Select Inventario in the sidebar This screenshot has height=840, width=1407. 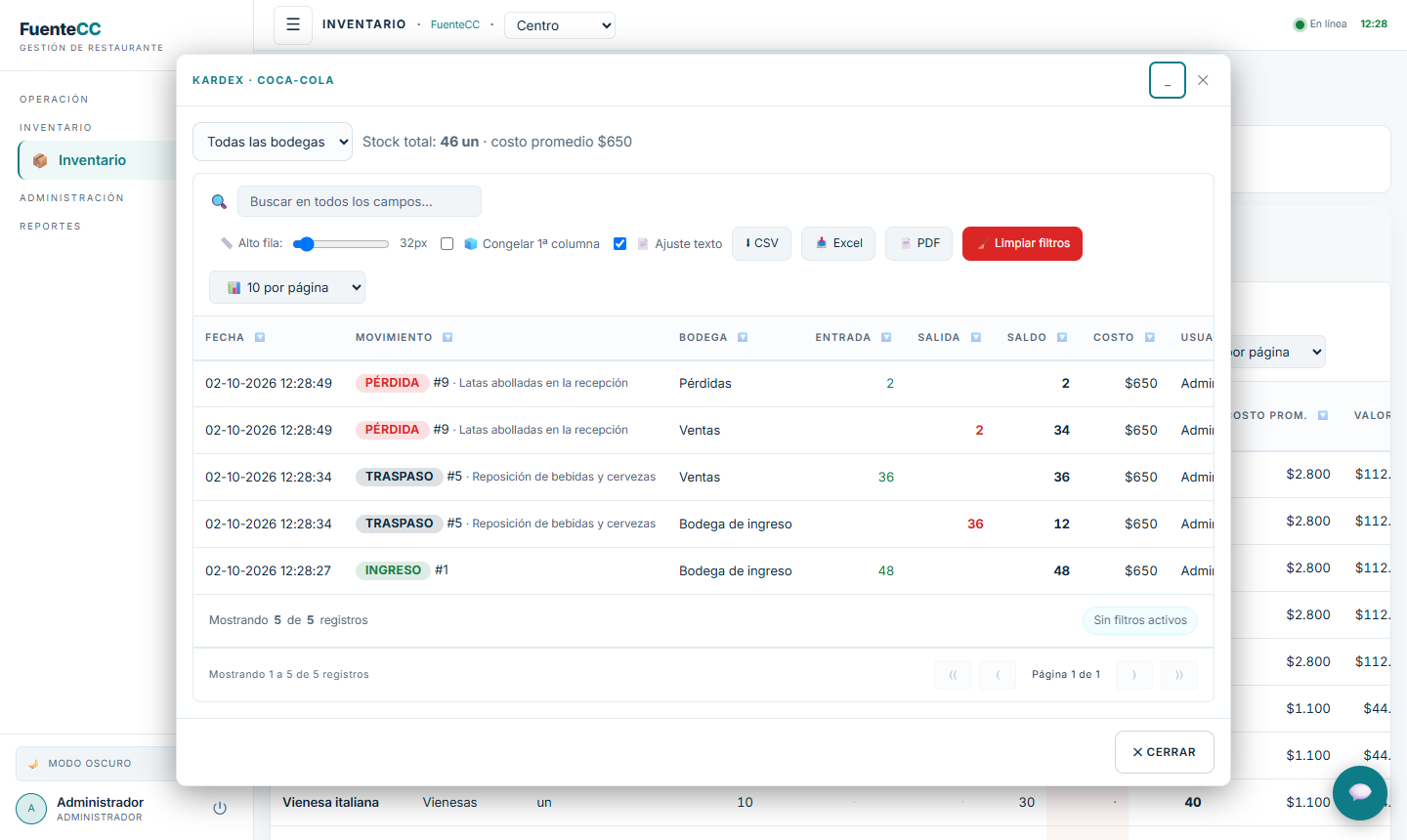(97, 160)
